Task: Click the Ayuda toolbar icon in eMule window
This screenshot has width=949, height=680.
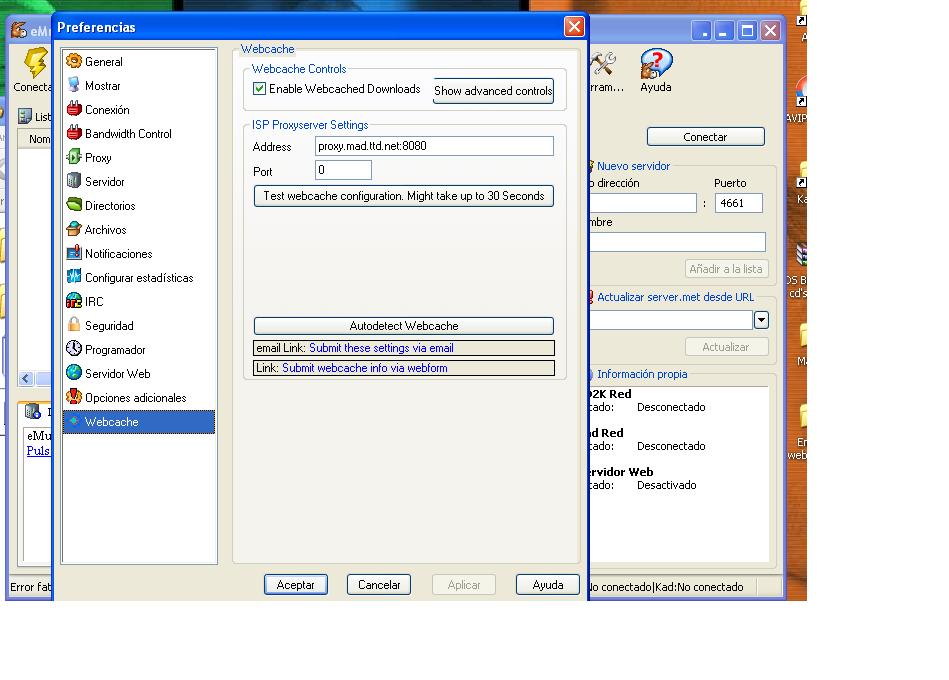Action: (x=656, y=64)
